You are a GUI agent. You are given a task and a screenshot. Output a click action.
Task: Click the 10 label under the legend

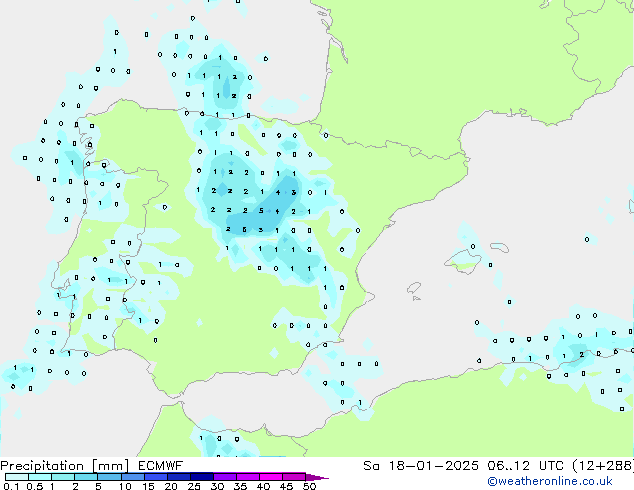[124, 486]
